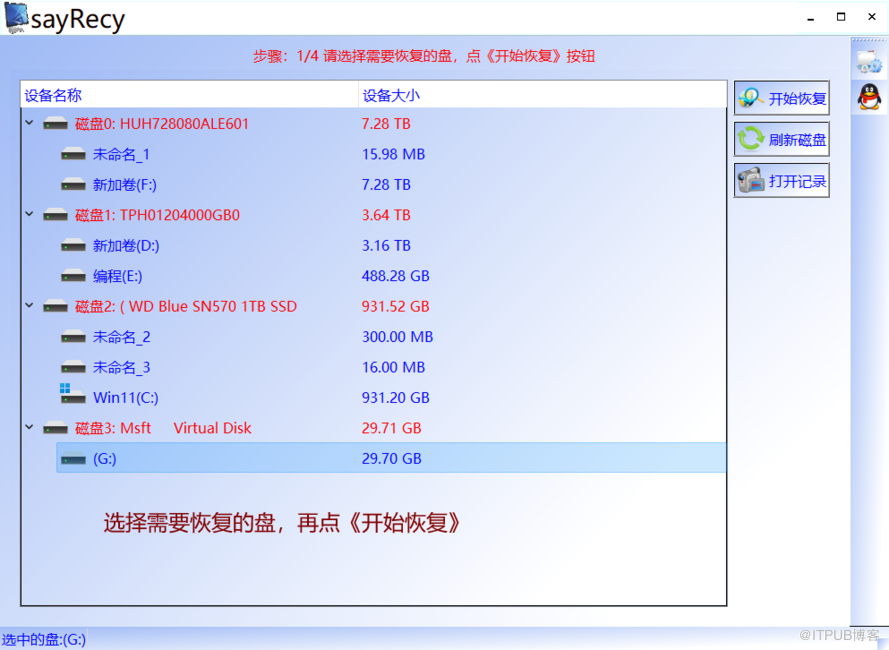The image size is (889, 650).
Task: Click the disk icon of 磁盘0
Action: pos(56,124)
